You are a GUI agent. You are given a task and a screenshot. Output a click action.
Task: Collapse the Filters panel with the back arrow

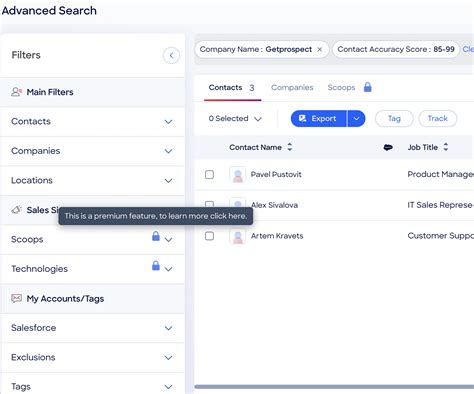pyautogui.click(x=171, y=55)
